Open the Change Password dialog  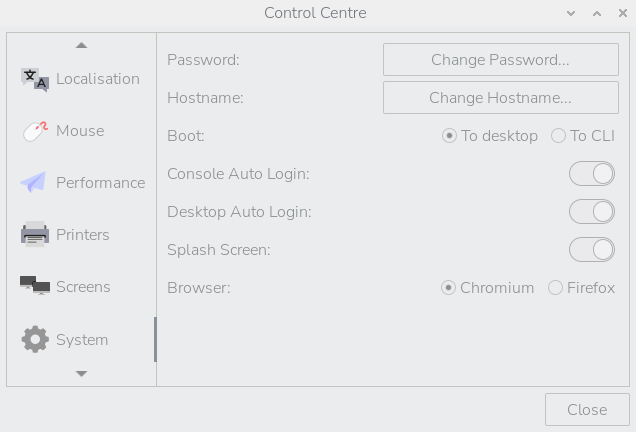(x=500, y=60)
